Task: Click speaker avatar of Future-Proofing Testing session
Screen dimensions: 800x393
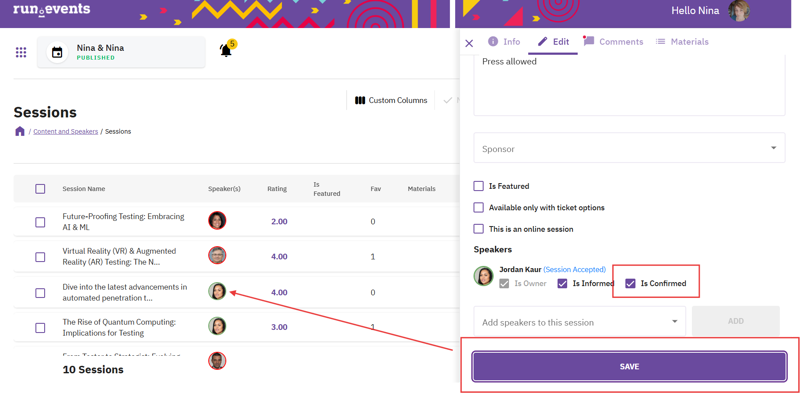Action: [x=217, y=220]
